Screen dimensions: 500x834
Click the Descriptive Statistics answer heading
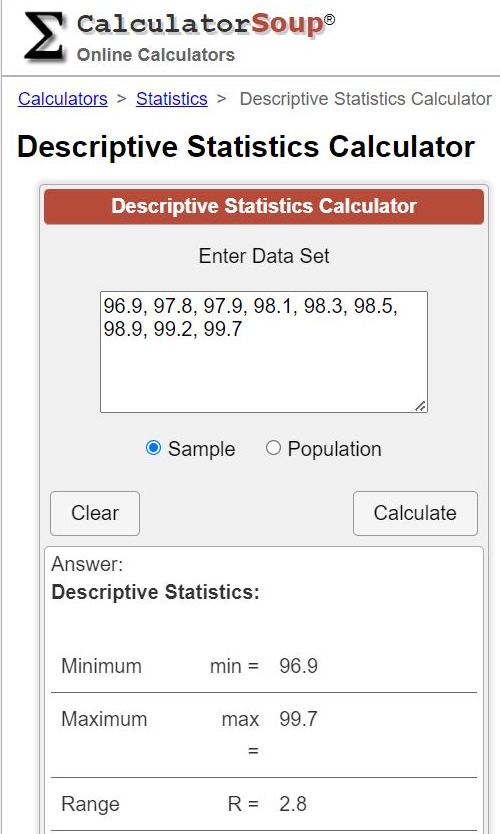155,592
